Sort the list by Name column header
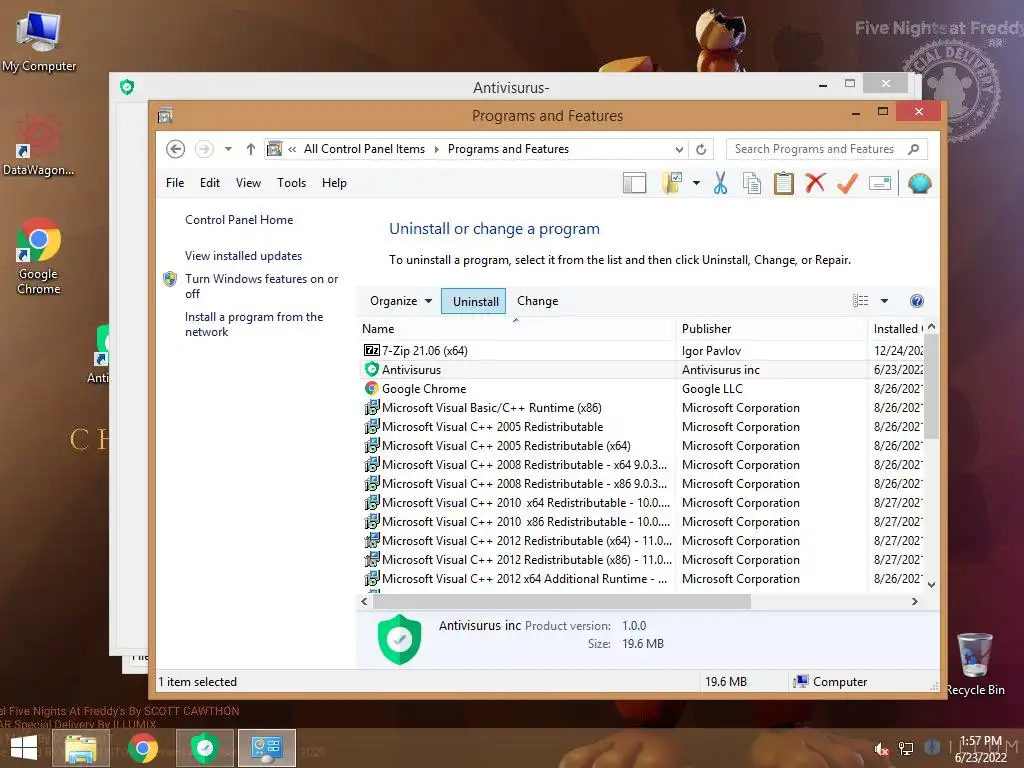Viewport: 1024px width, 768px height. [x=516, y=329]
